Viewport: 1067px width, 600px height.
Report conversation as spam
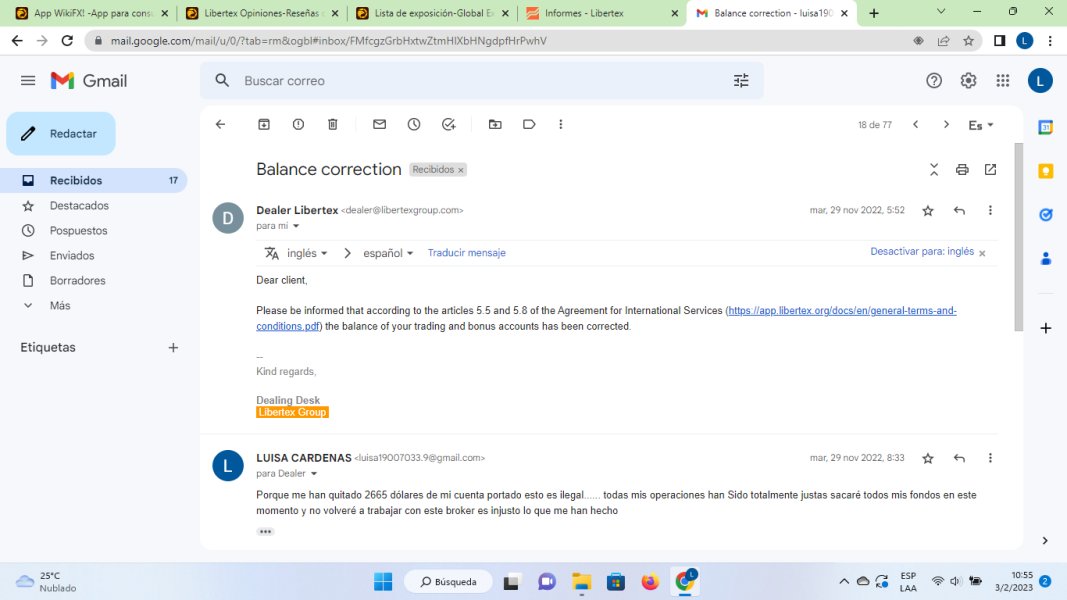click(x=298, y=124)
